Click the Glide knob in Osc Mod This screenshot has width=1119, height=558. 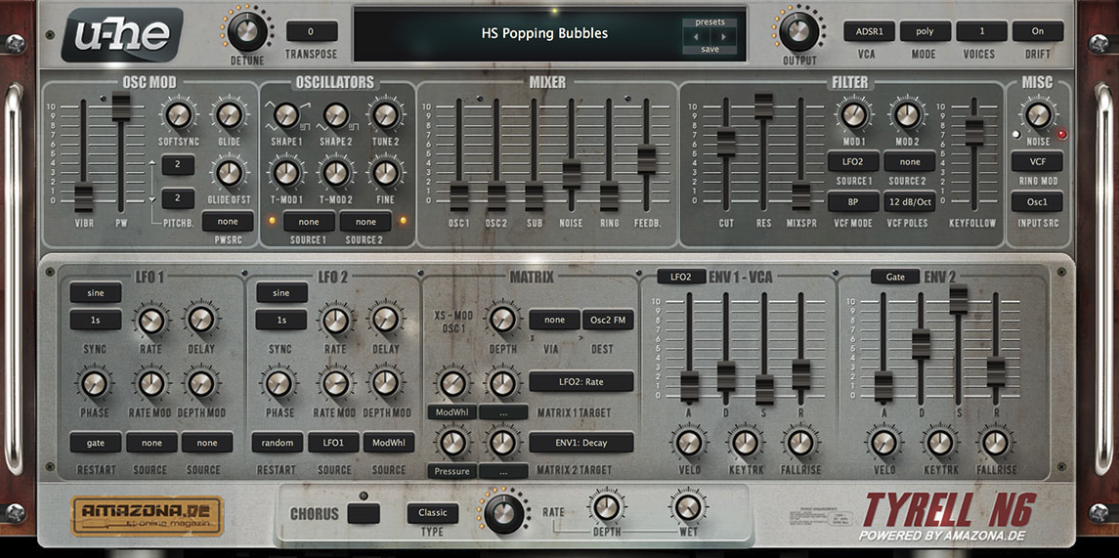click(229, 115)
